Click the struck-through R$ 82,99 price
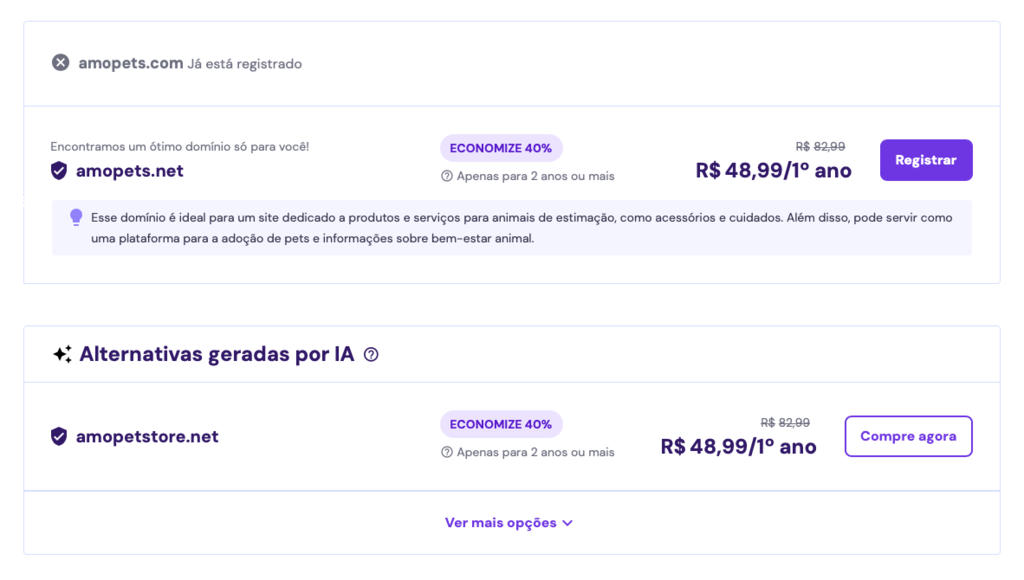 coord(822,144)
